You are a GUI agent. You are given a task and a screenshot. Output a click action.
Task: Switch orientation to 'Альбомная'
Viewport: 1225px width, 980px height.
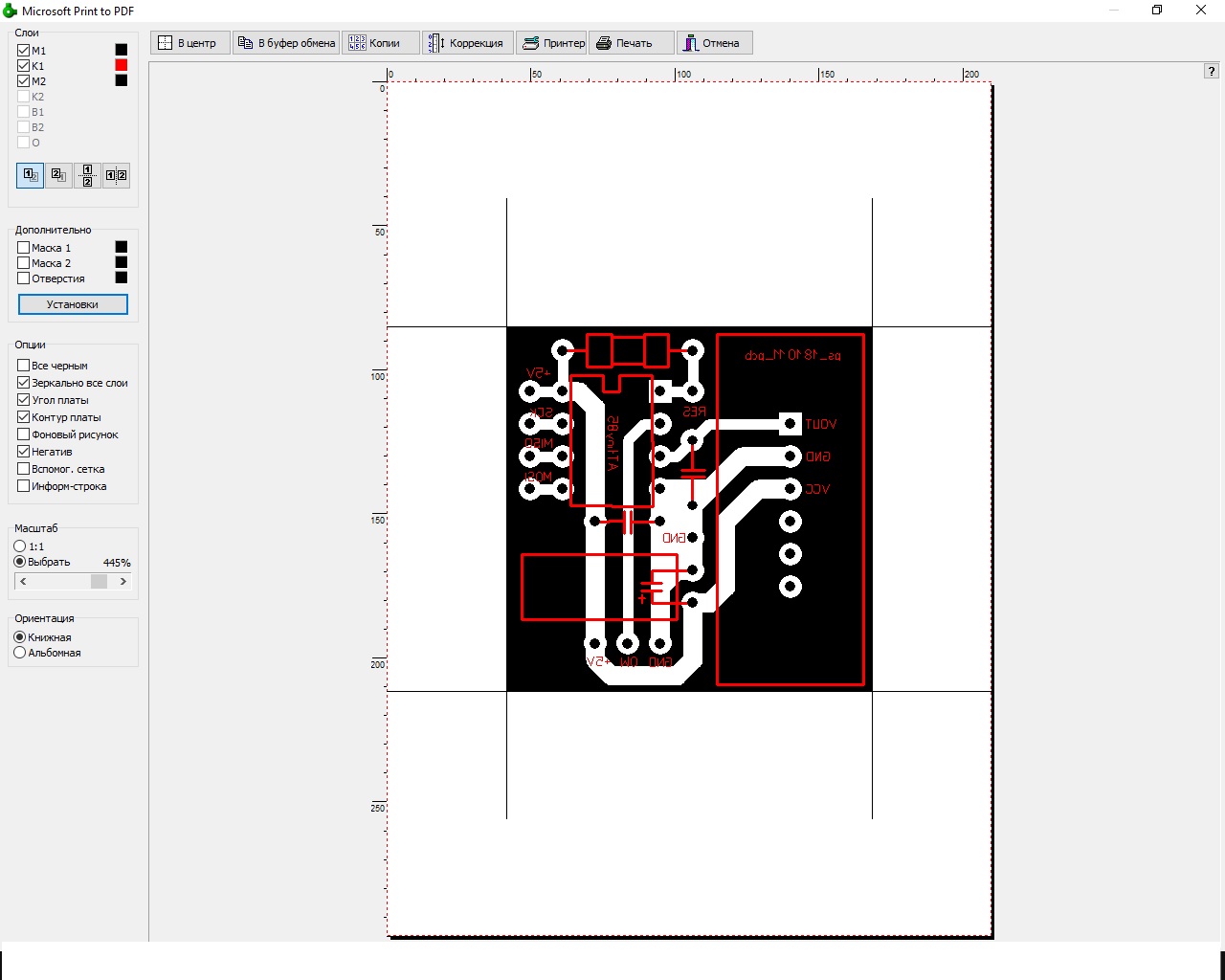click(x=20, y=653)
